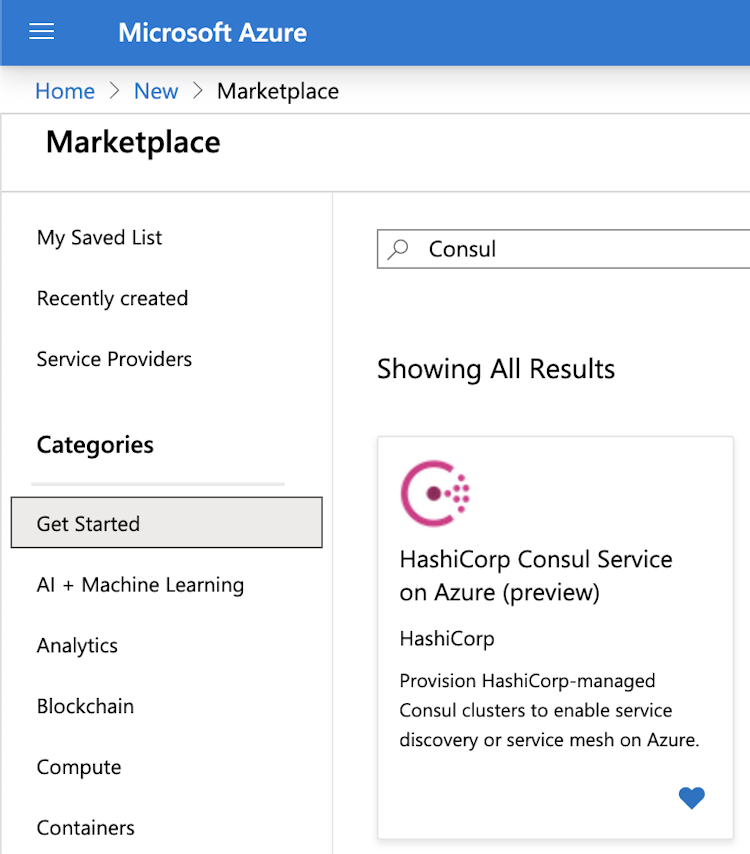The width and height of the screenshot is (750, 854).
Task: Click the HashiCorp publisher name
Action: 447,638
